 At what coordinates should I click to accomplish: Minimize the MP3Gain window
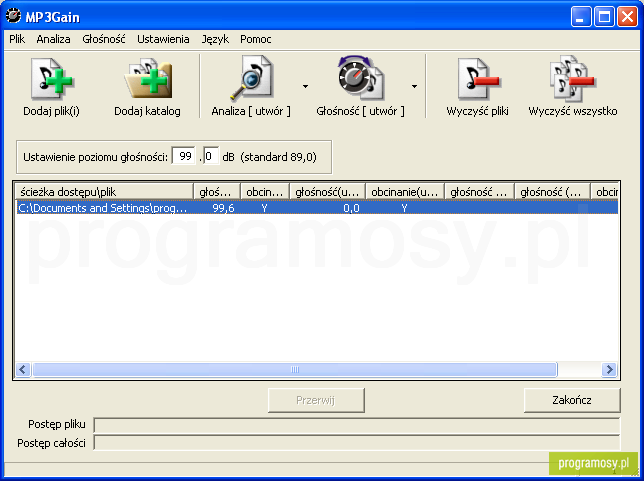581,17
